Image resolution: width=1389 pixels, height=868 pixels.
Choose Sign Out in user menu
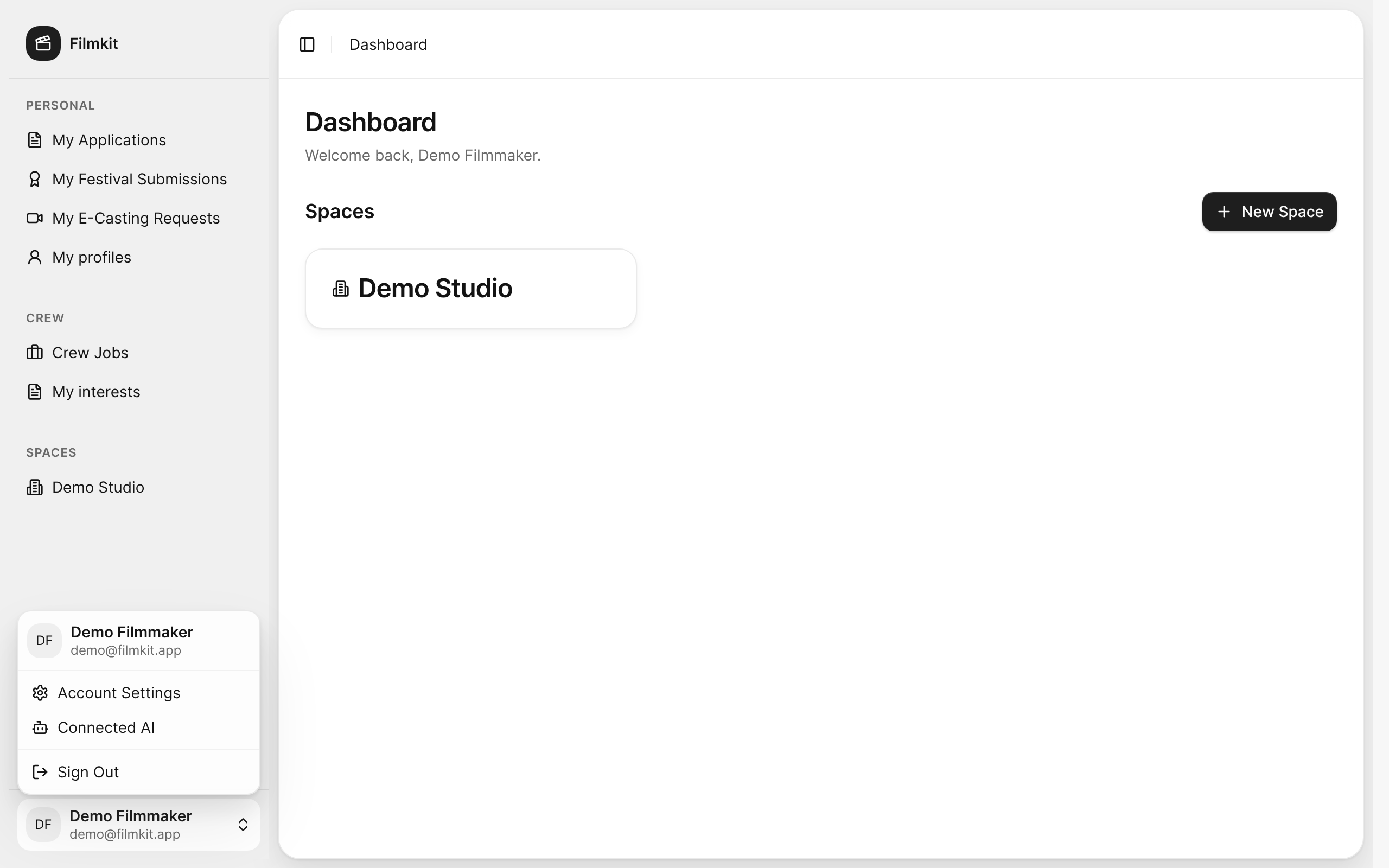pos(139,772)
